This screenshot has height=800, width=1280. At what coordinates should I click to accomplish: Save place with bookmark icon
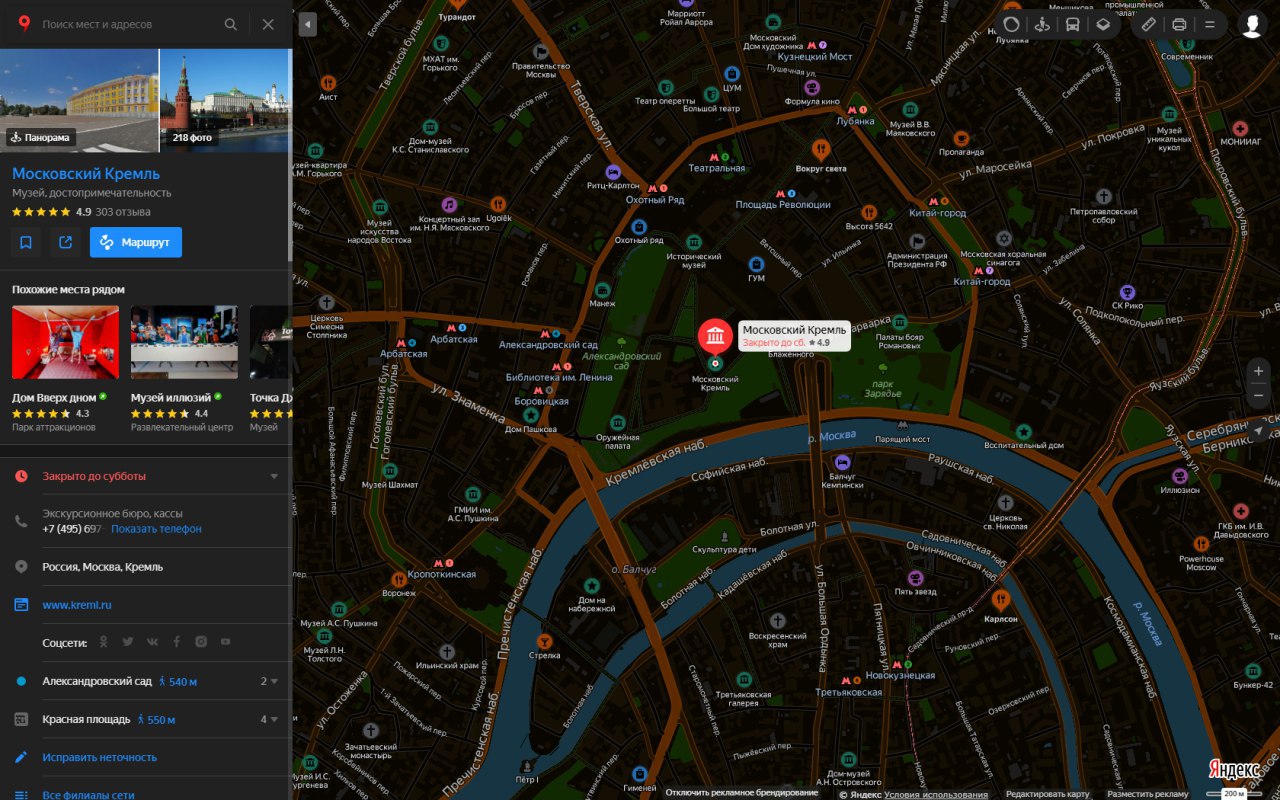point(26,242)
